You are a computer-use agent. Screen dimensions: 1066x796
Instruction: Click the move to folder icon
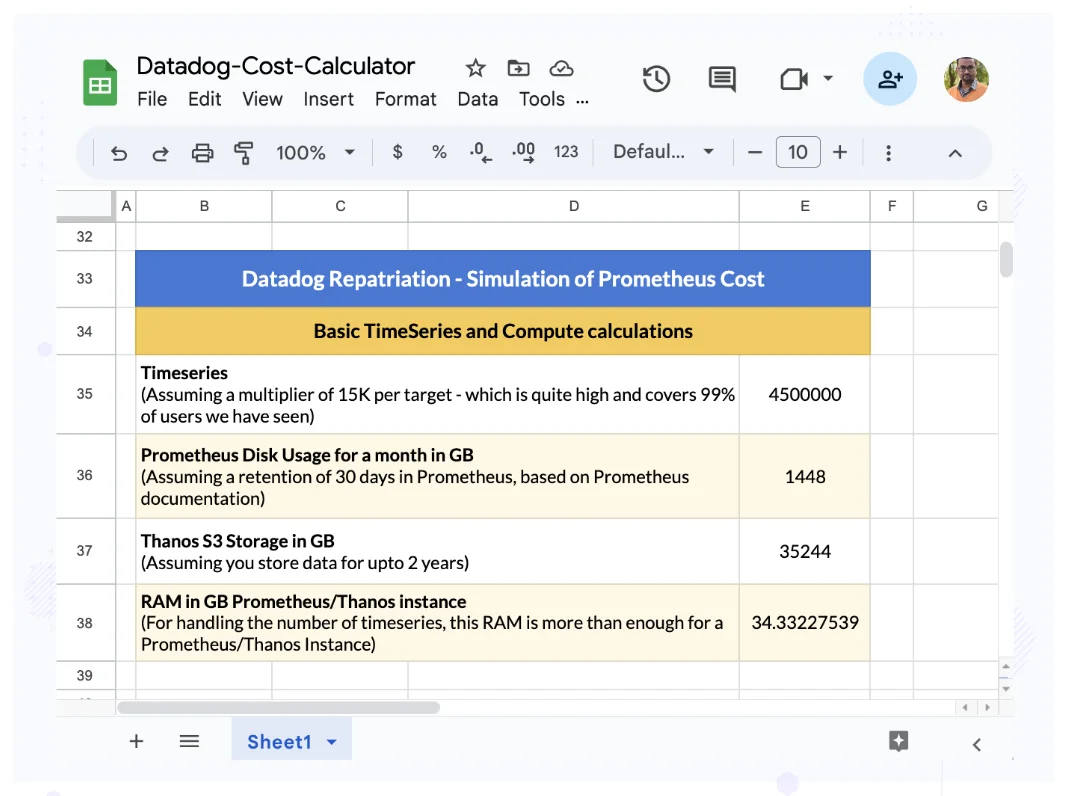click(518, 68)
